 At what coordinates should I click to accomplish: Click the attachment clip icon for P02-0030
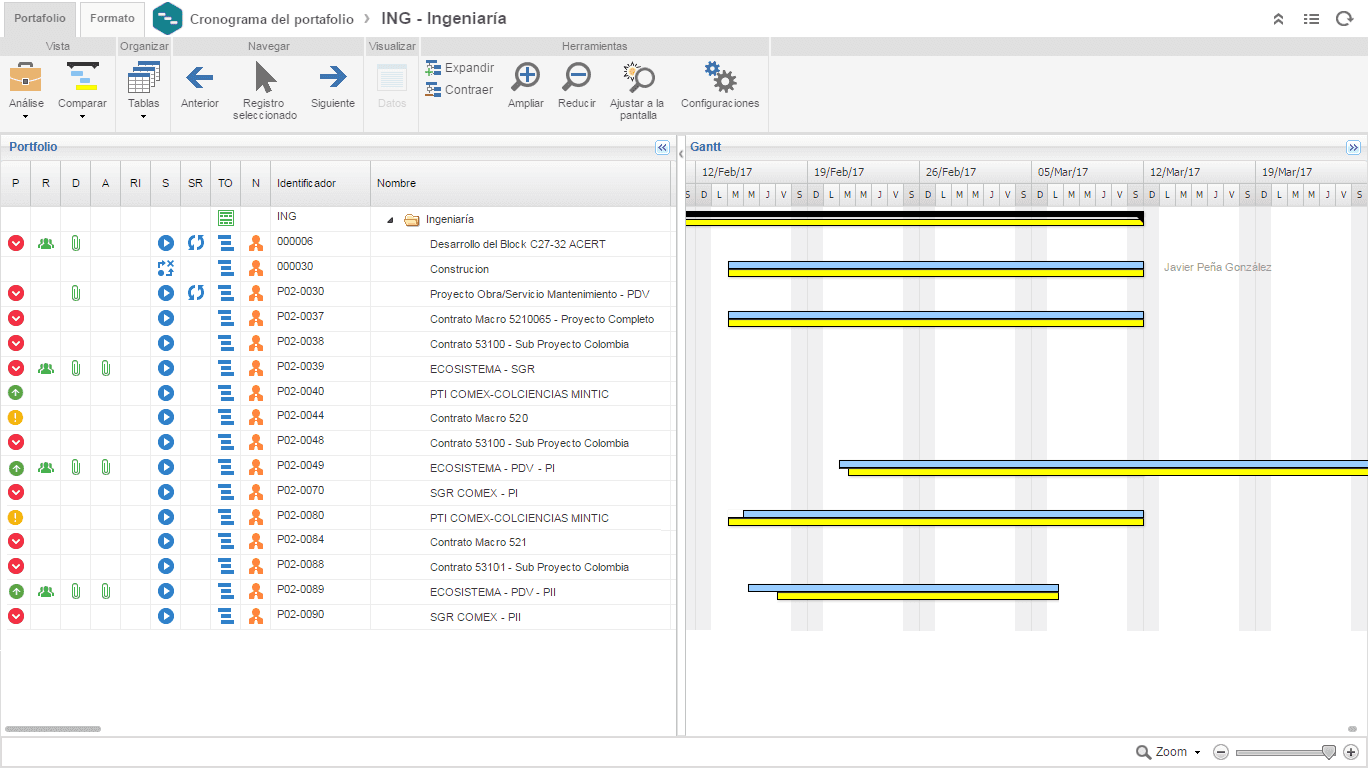coord(75,293)
